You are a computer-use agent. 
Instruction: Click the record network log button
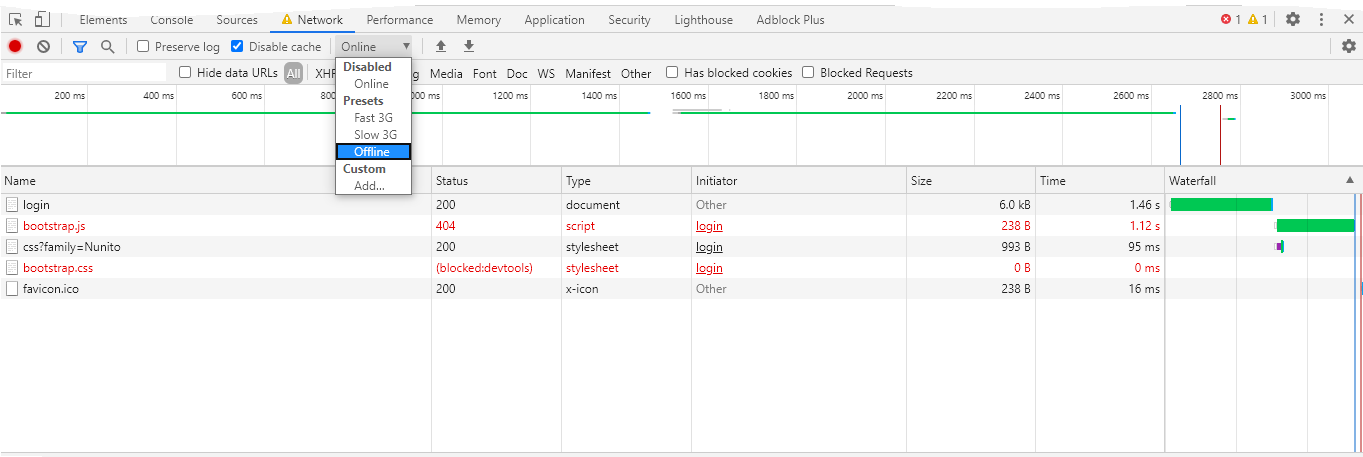click(x=15, y=46)
